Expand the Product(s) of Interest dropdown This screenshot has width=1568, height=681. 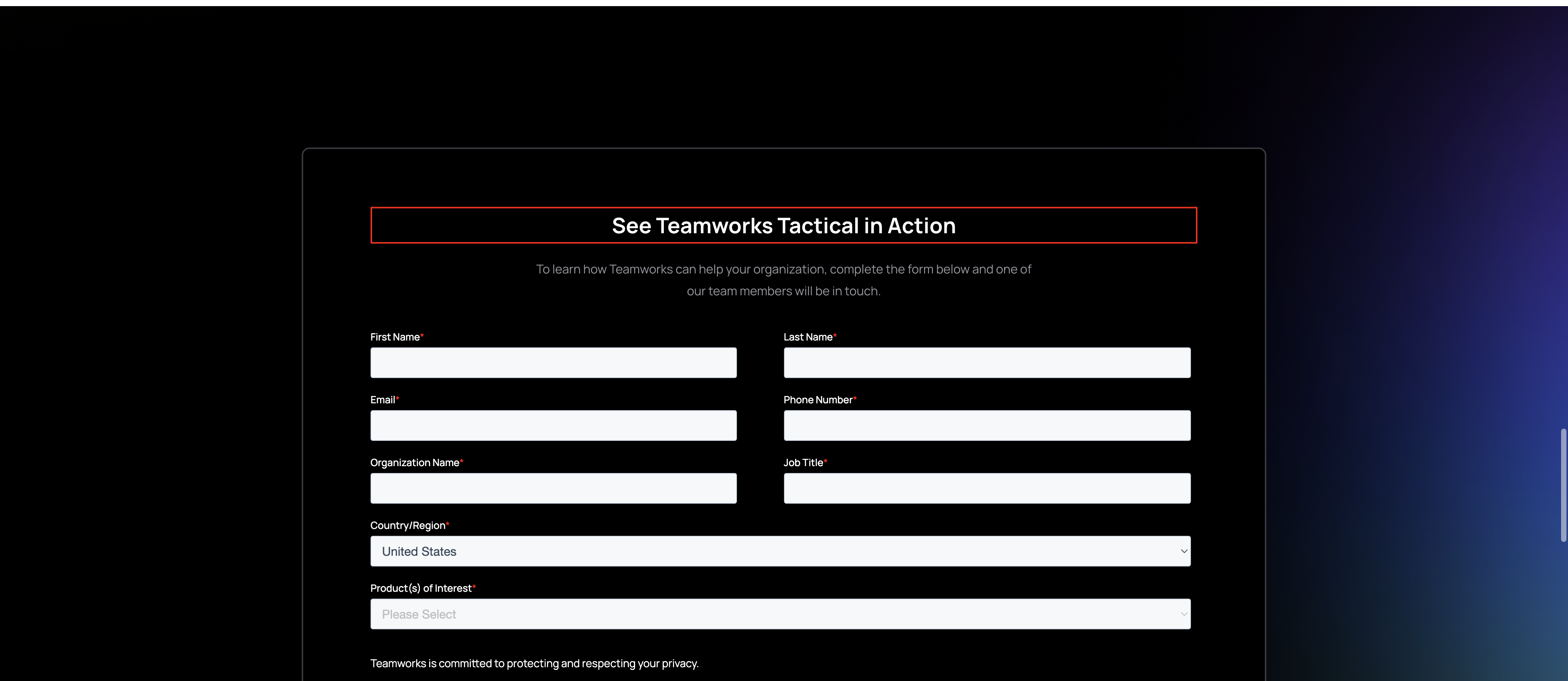coord(780,614)
